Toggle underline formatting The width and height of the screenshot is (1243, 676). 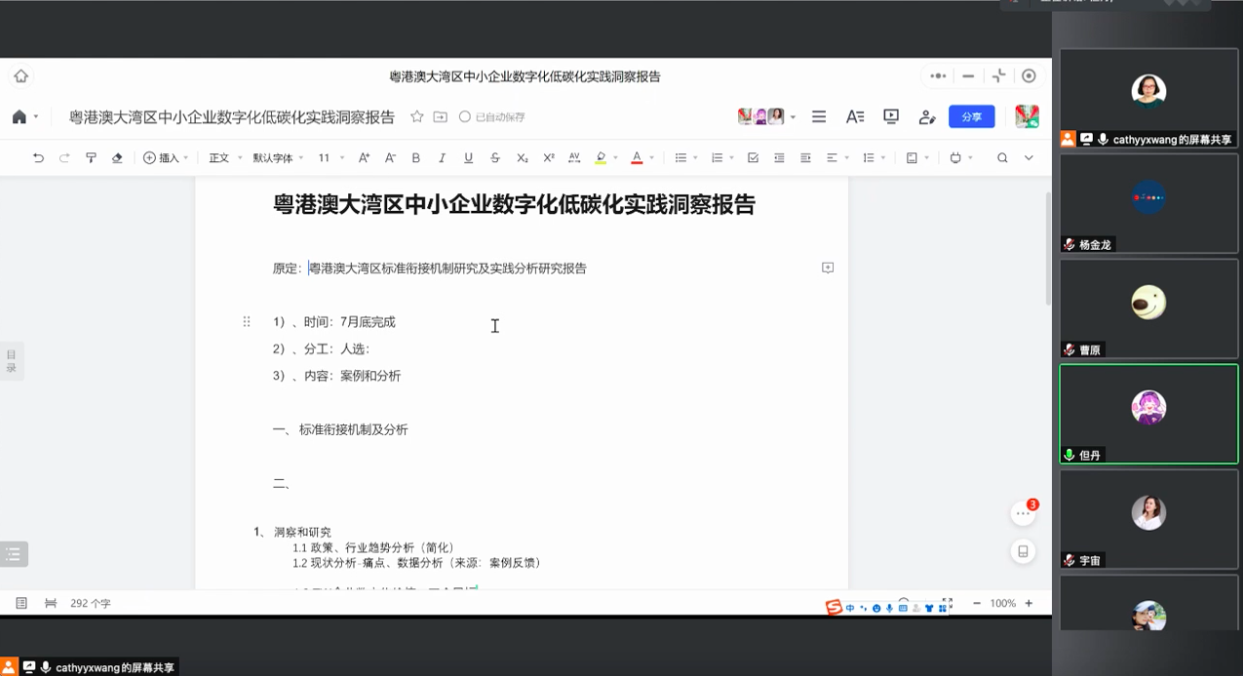click(468, 158)
